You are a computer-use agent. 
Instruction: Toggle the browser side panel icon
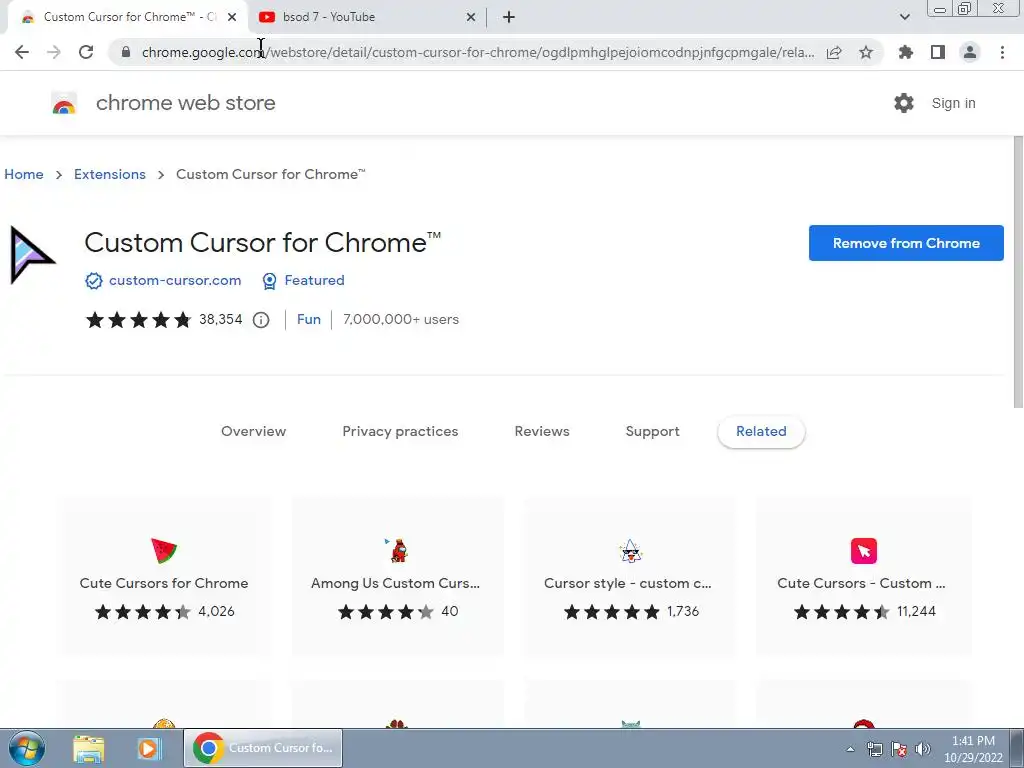(x=938, y=52)
